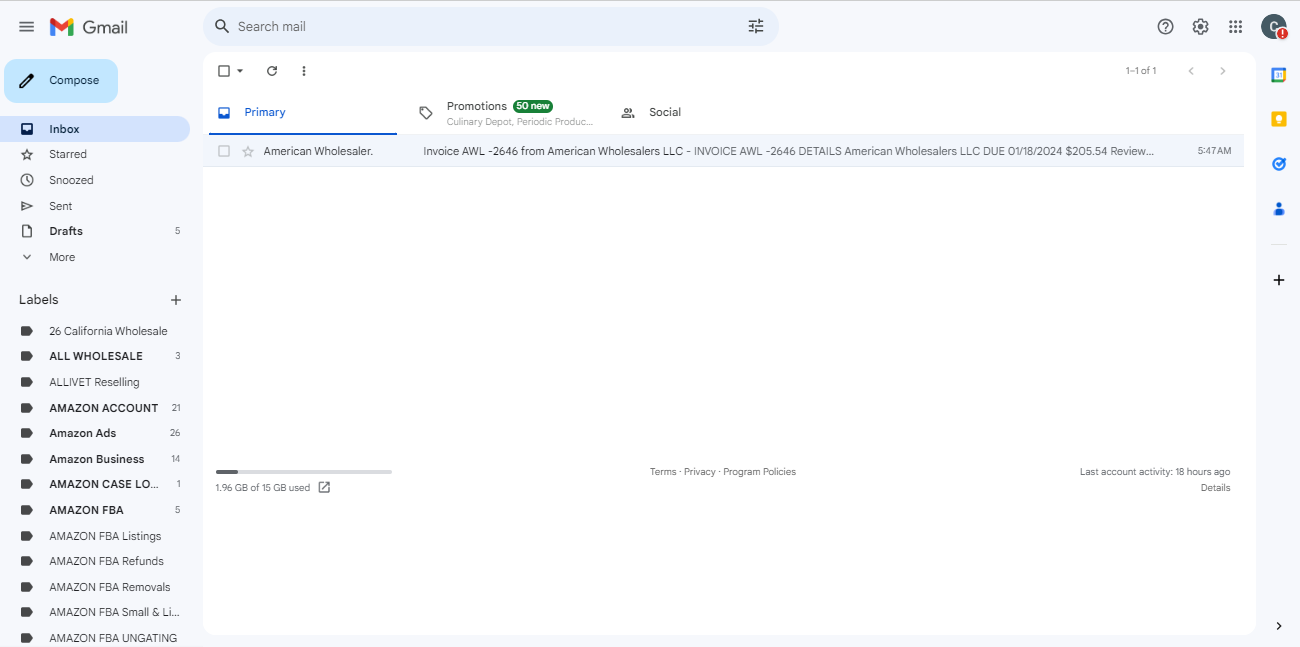Open account activity Details link

point(1216,488)
